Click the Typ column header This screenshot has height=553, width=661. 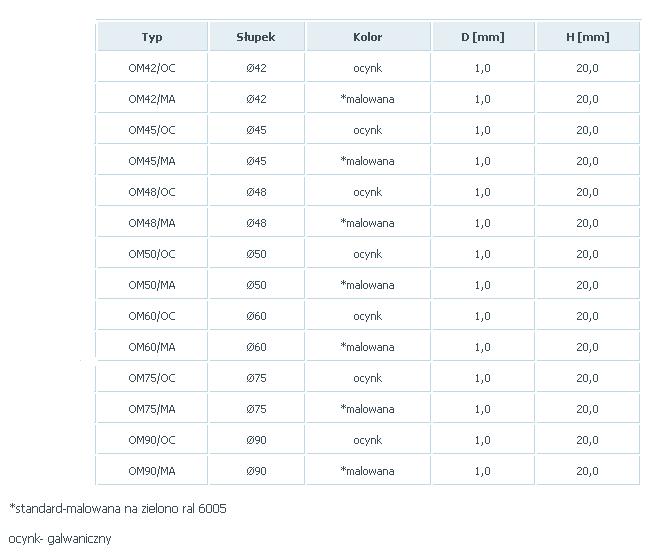coord(152,37)
